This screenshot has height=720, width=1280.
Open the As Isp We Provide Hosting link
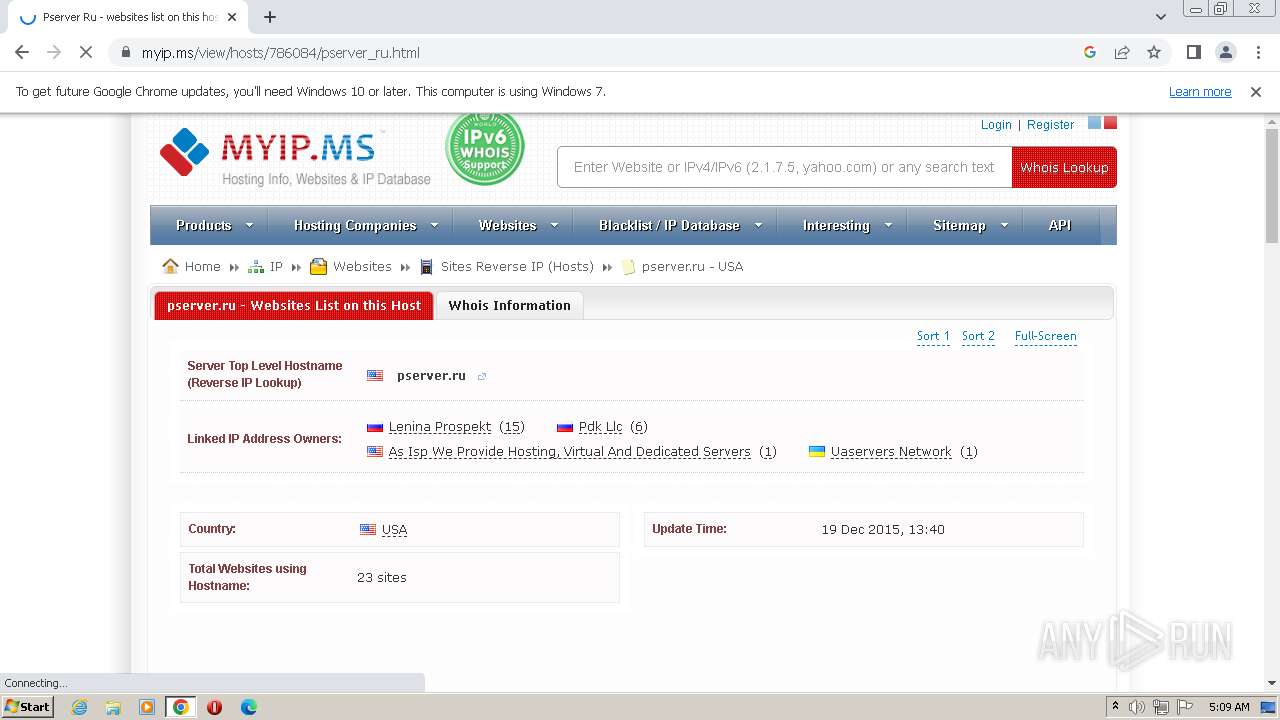pyautogui.click(x=570, y=452)
